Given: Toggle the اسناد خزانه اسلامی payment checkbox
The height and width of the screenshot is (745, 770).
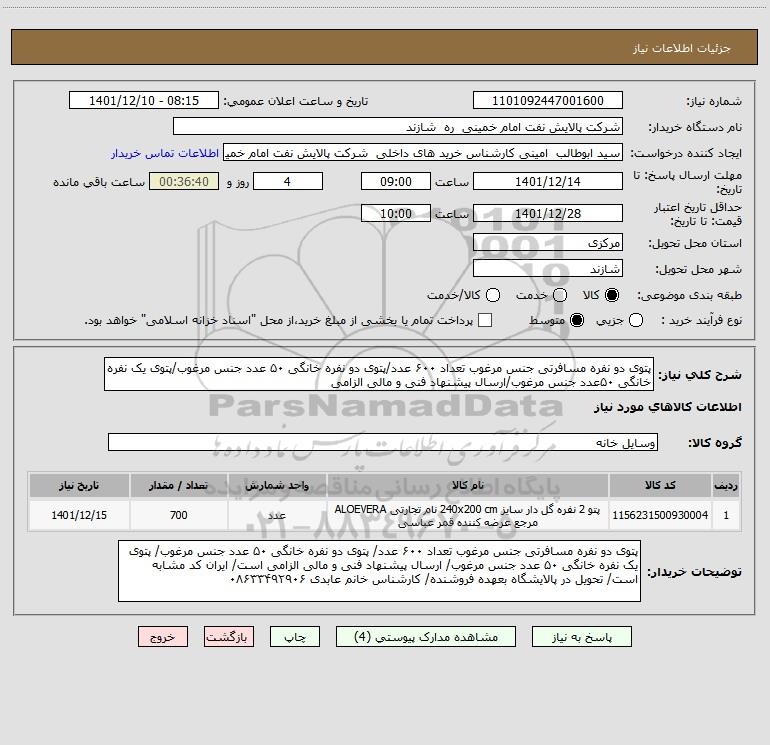Looking at the screenshot, I should 485,320.
